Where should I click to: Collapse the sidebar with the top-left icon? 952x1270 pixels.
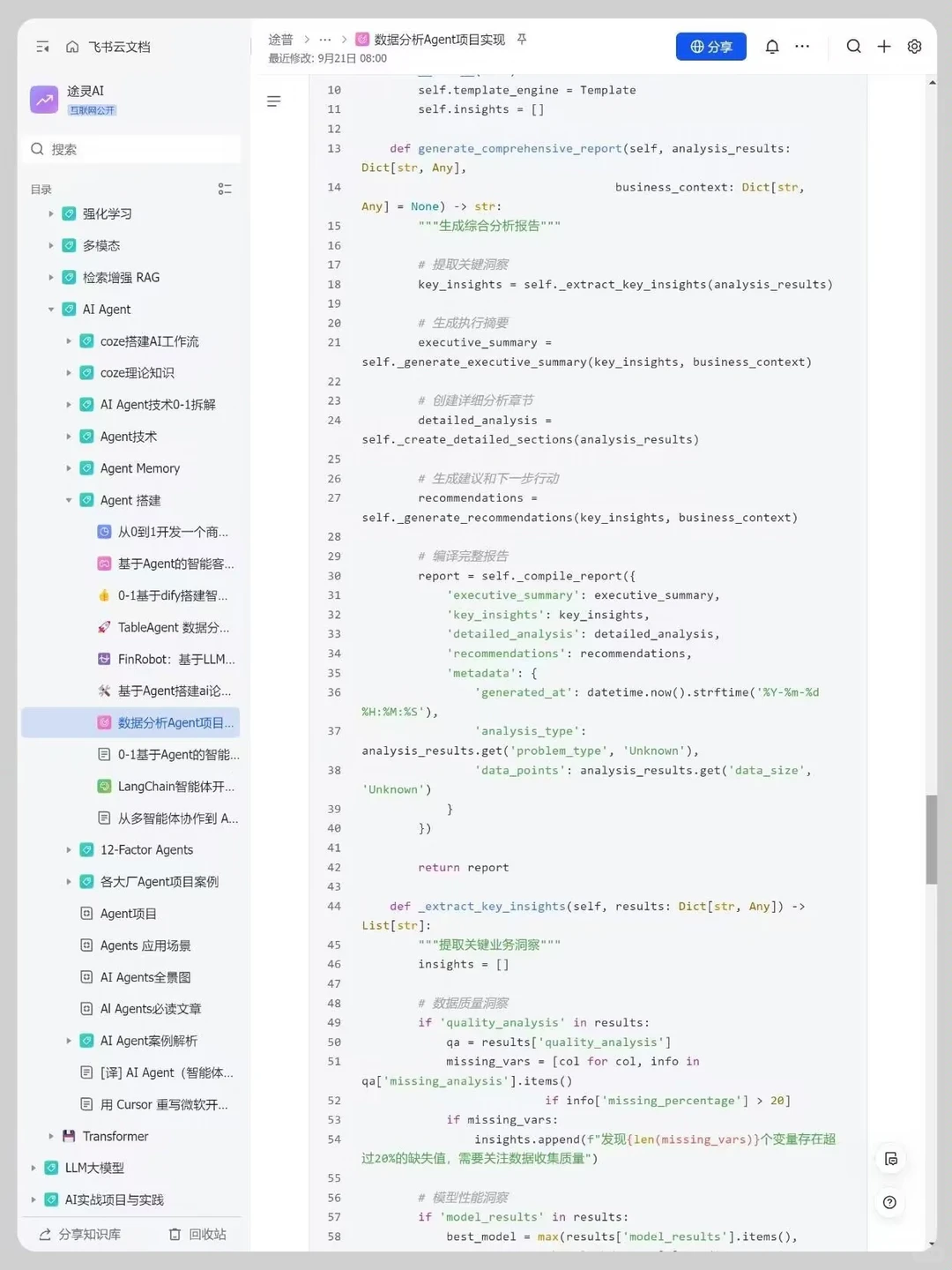pos(42,47)
